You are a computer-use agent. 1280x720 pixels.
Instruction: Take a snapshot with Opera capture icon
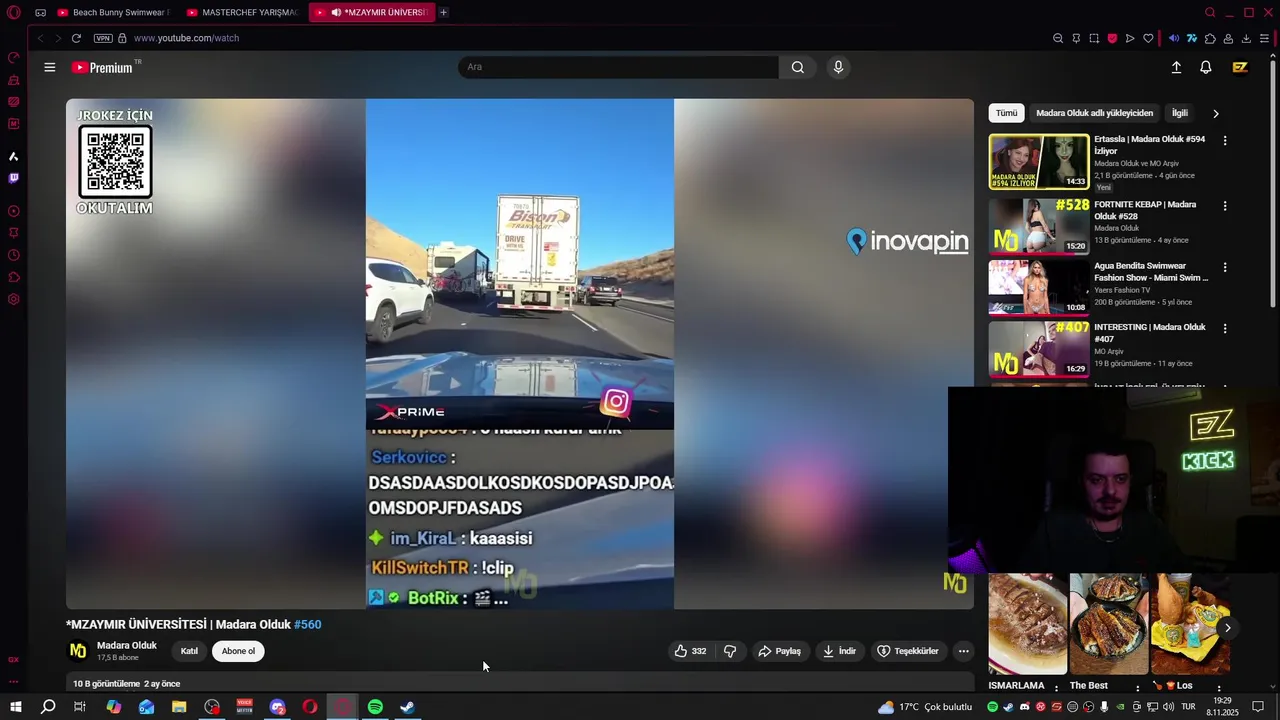[x=1094, y=38]
